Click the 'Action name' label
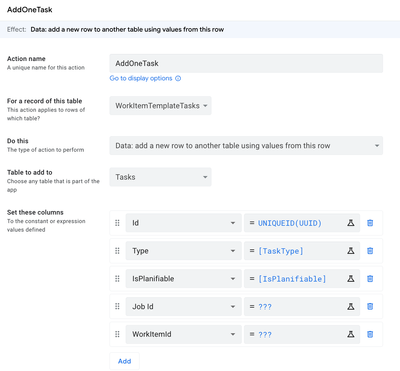400x371 pixels. [26, 59]
